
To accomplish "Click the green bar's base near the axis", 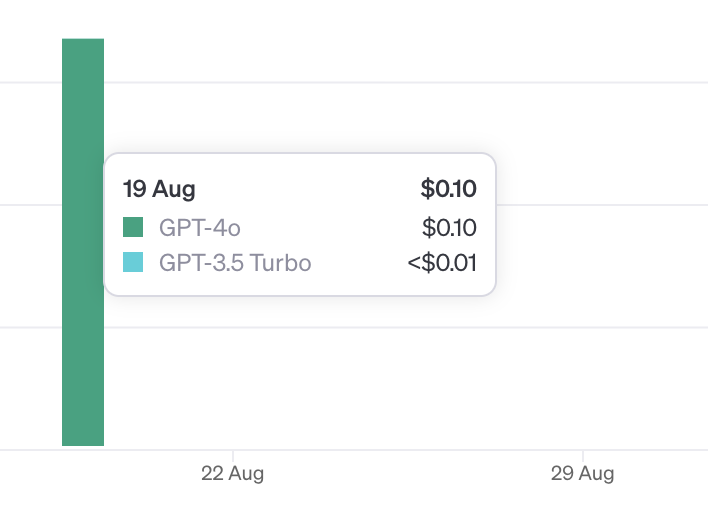I will pos(83,434).
